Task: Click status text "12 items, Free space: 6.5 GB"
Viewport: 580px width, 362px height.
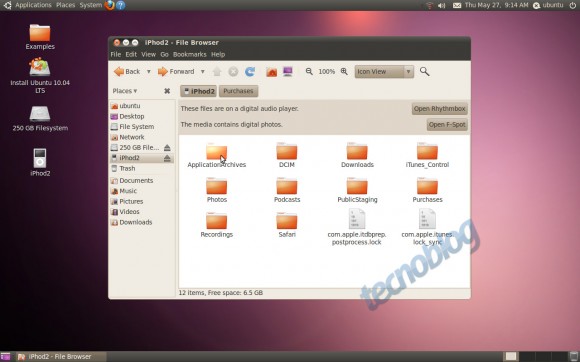Action: (221, 293)
